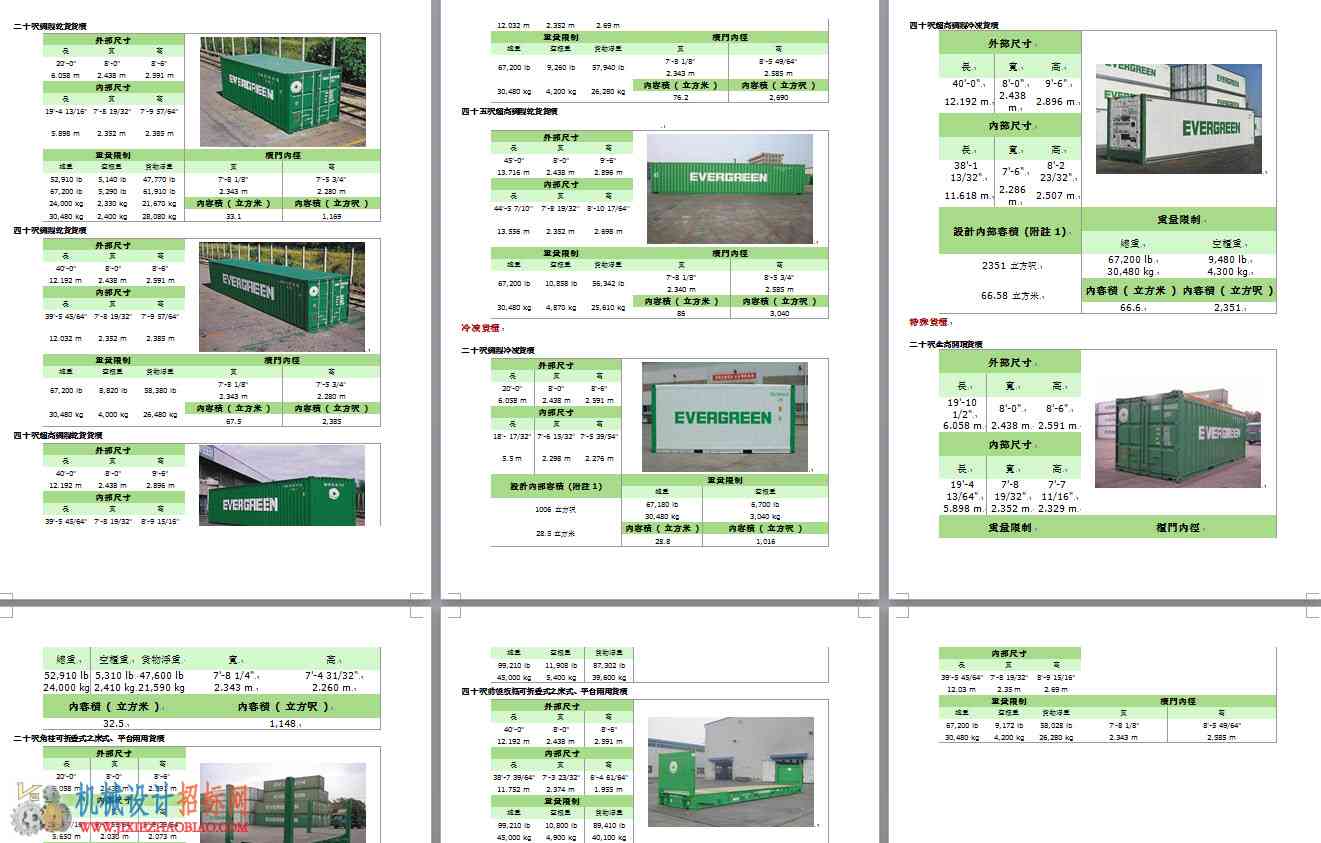
Task: Click the red heading '特殊貨櫃'
Action: (x=928, y=323)
